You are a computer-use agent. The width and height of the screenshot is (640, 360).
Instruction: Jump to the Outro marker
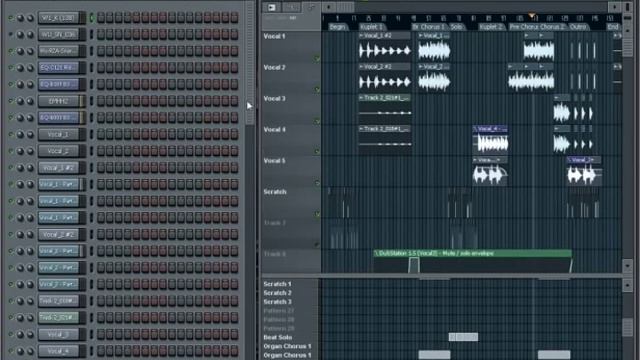[578, 27]
